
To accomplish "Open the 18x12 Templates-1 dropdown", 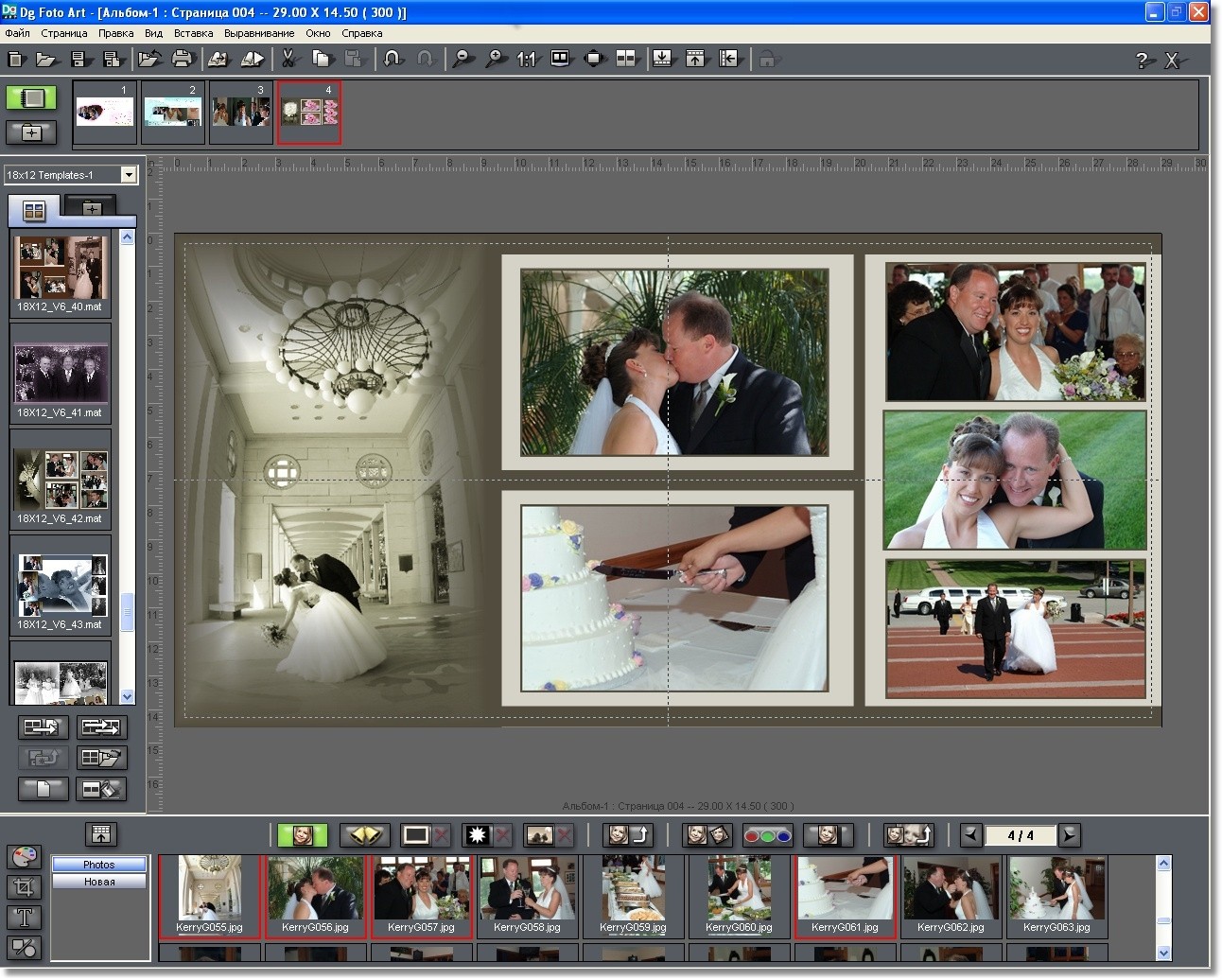I will (x=71, y=175).
